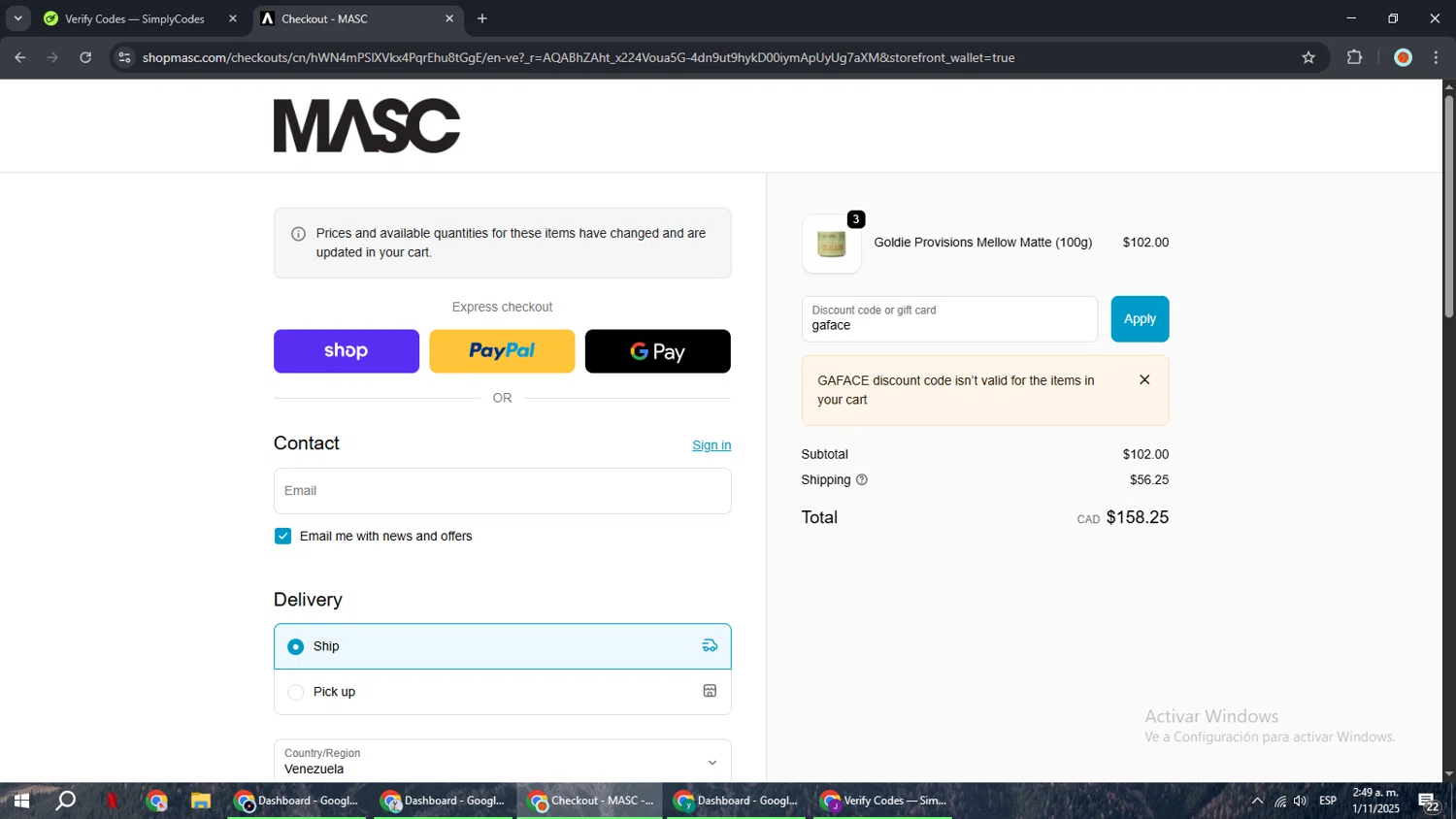Click the CAD $158.25 total amount
1456x819 pixels.
pyautogui.click(x=1122, y=517)
